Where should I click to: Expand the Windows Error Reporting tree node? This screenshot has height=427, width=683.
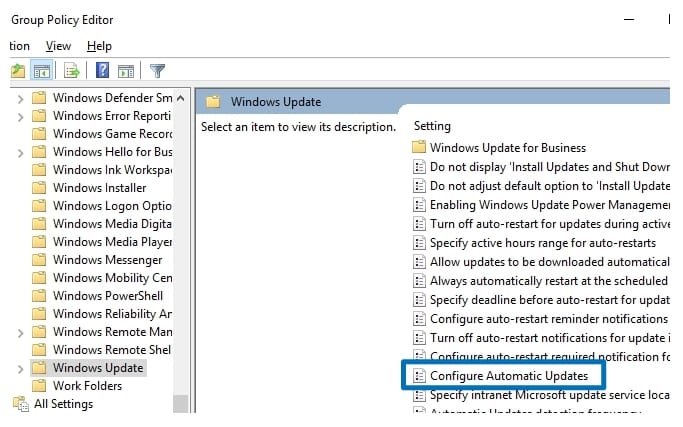tap(20, 117)
